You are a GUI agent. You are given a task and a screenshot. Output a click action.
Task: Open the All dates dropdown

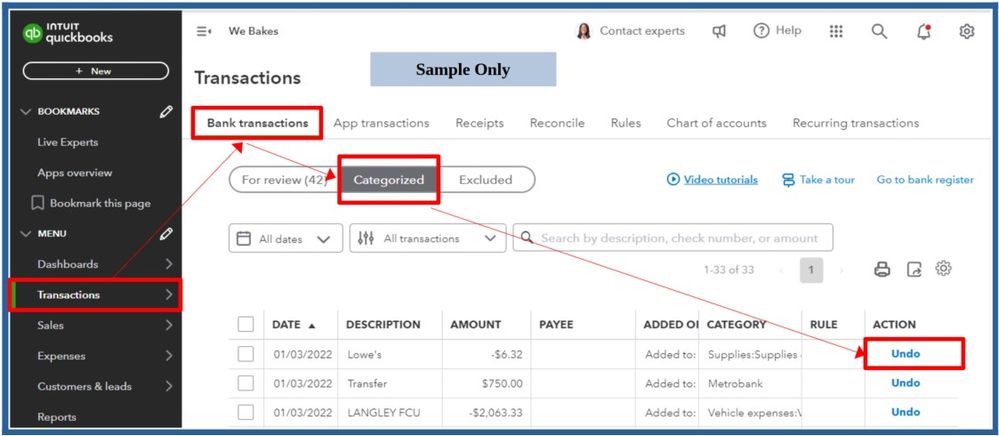[285, 238]
